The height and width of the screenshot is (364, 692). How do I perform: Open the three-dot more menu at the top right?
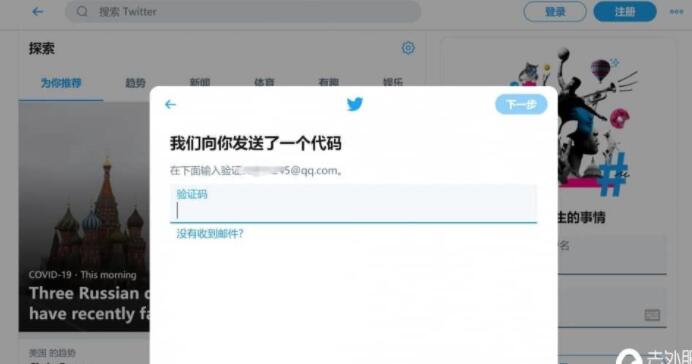677,12
